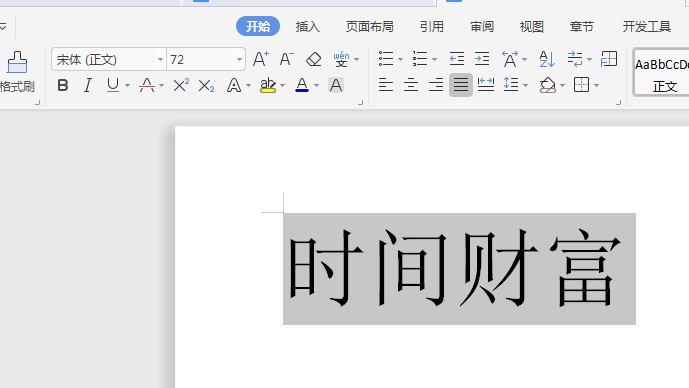Open the 引用 tab
This screenshot has height=388, width=689.
tap(432, 27)
